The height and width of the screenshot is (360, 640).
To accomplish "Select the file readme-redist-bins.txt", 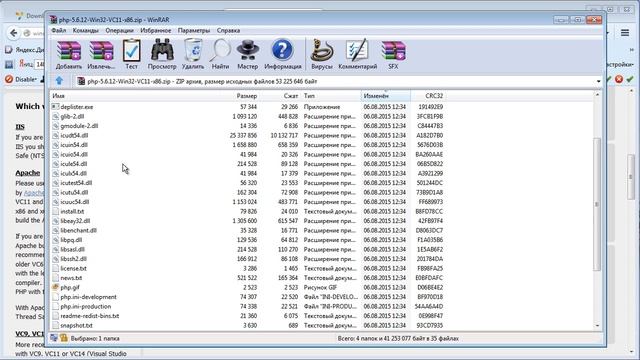I will [x=90, y=316].
